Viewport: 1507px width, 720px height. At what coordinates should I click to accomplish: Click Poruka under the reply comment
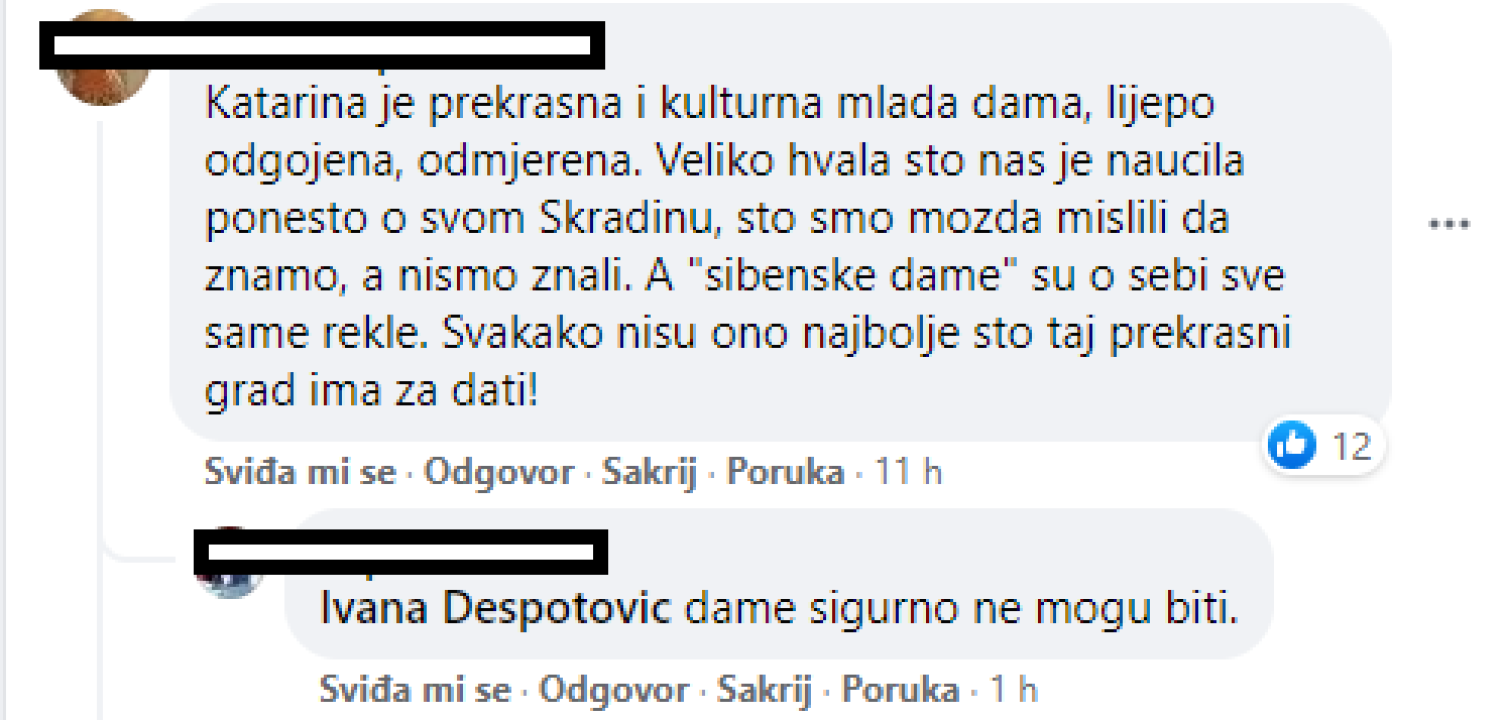902,689
